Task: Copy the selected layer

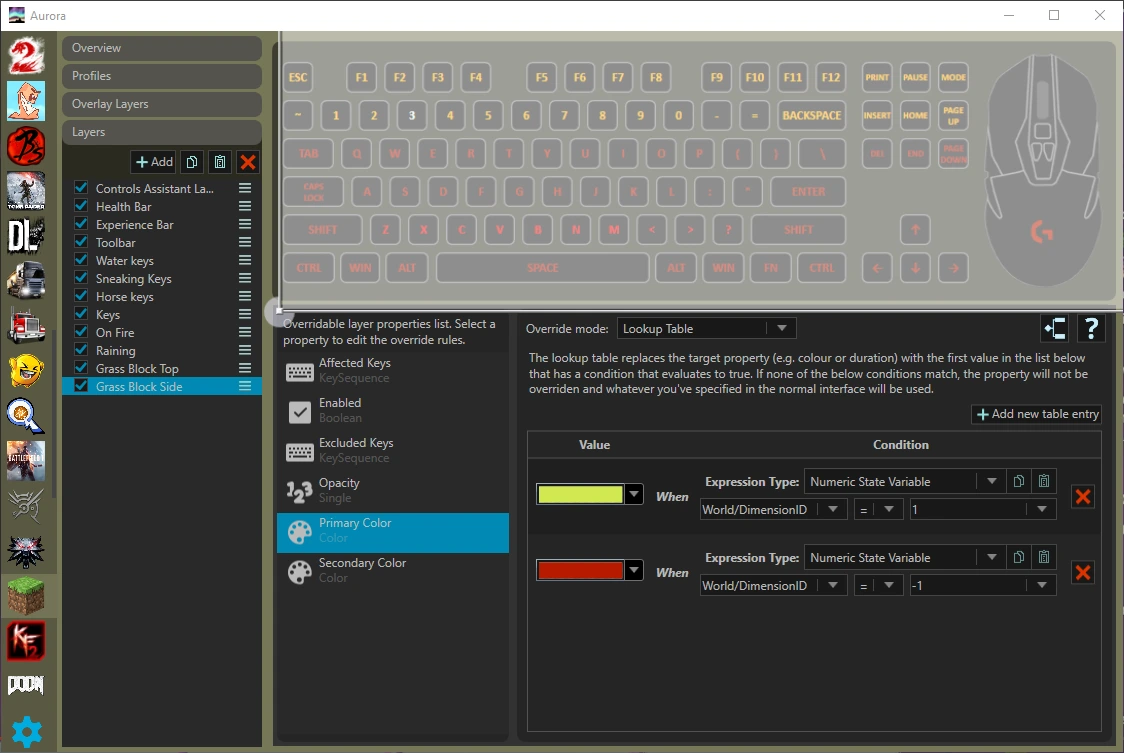Action: point(192,162)
